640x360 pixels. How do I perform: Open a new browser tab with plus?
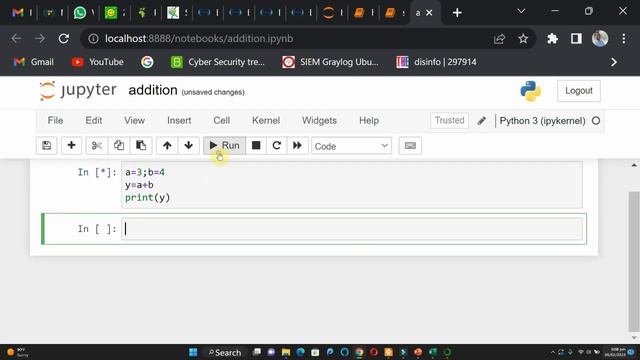(457, 13)
